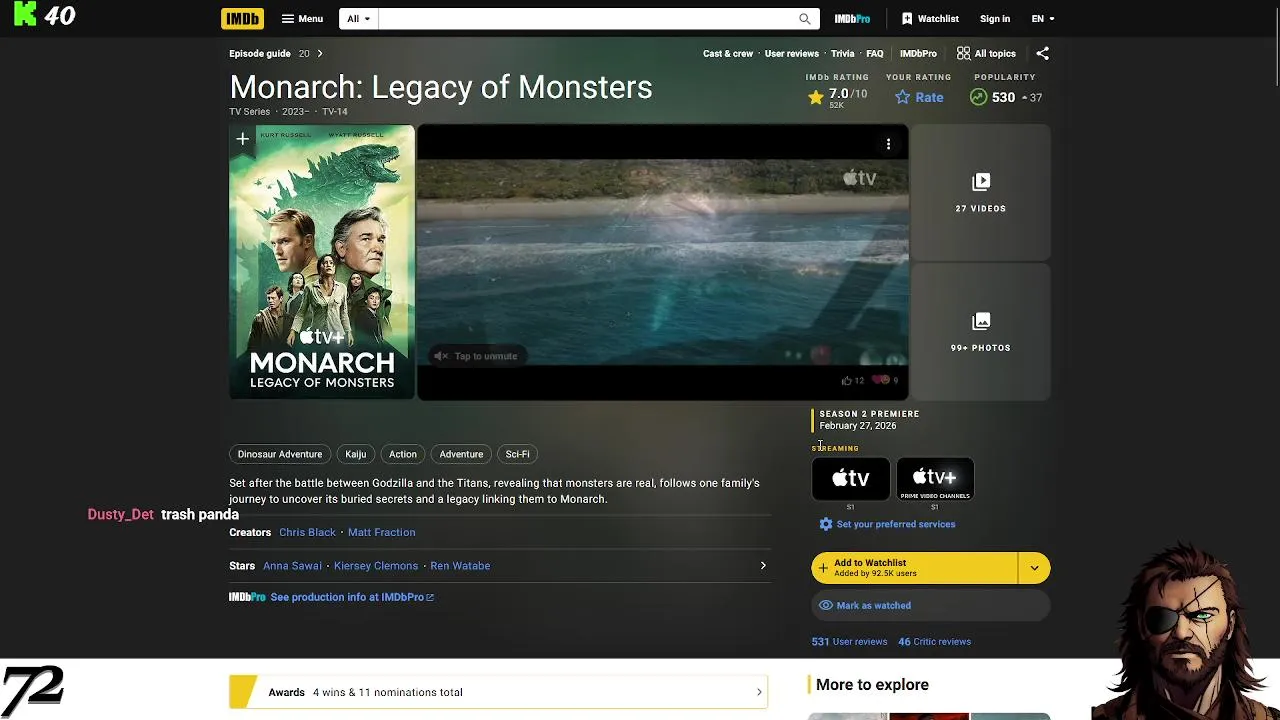Select the Dinosaur Adventure genre chip

[280, 454]
